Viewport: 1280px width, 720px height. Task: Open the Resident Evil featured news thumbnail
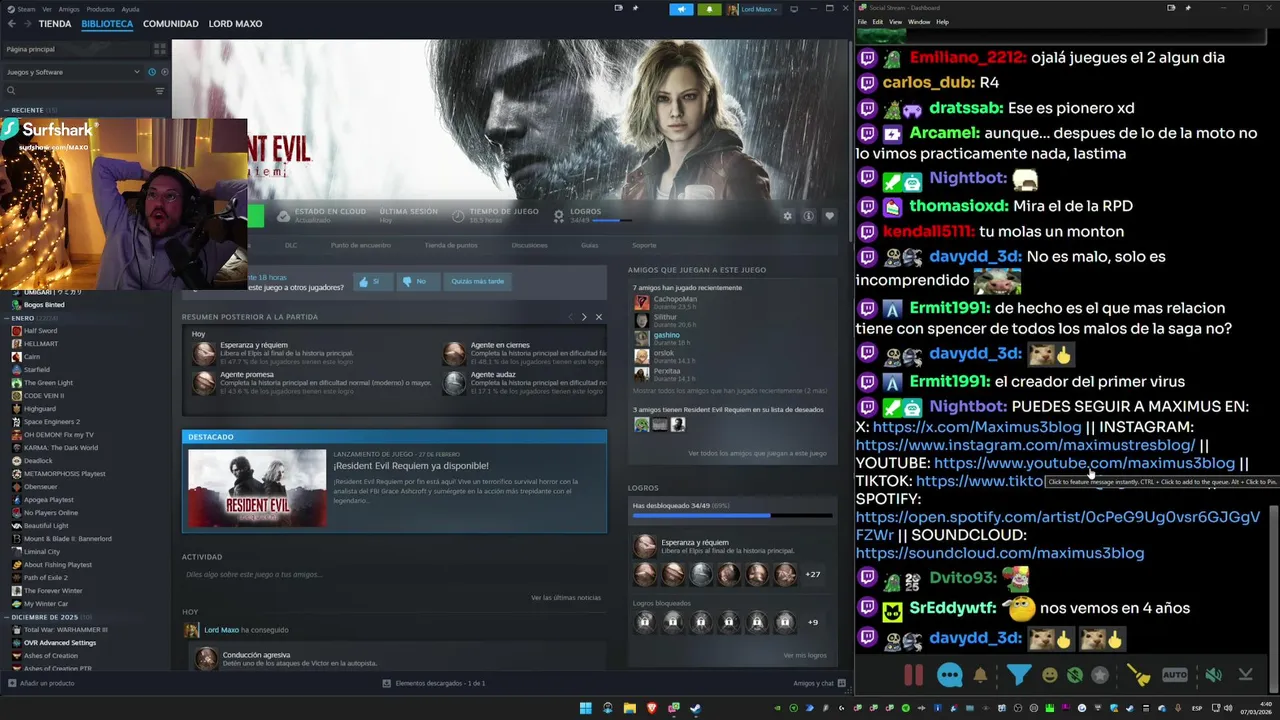click(257, 488)
